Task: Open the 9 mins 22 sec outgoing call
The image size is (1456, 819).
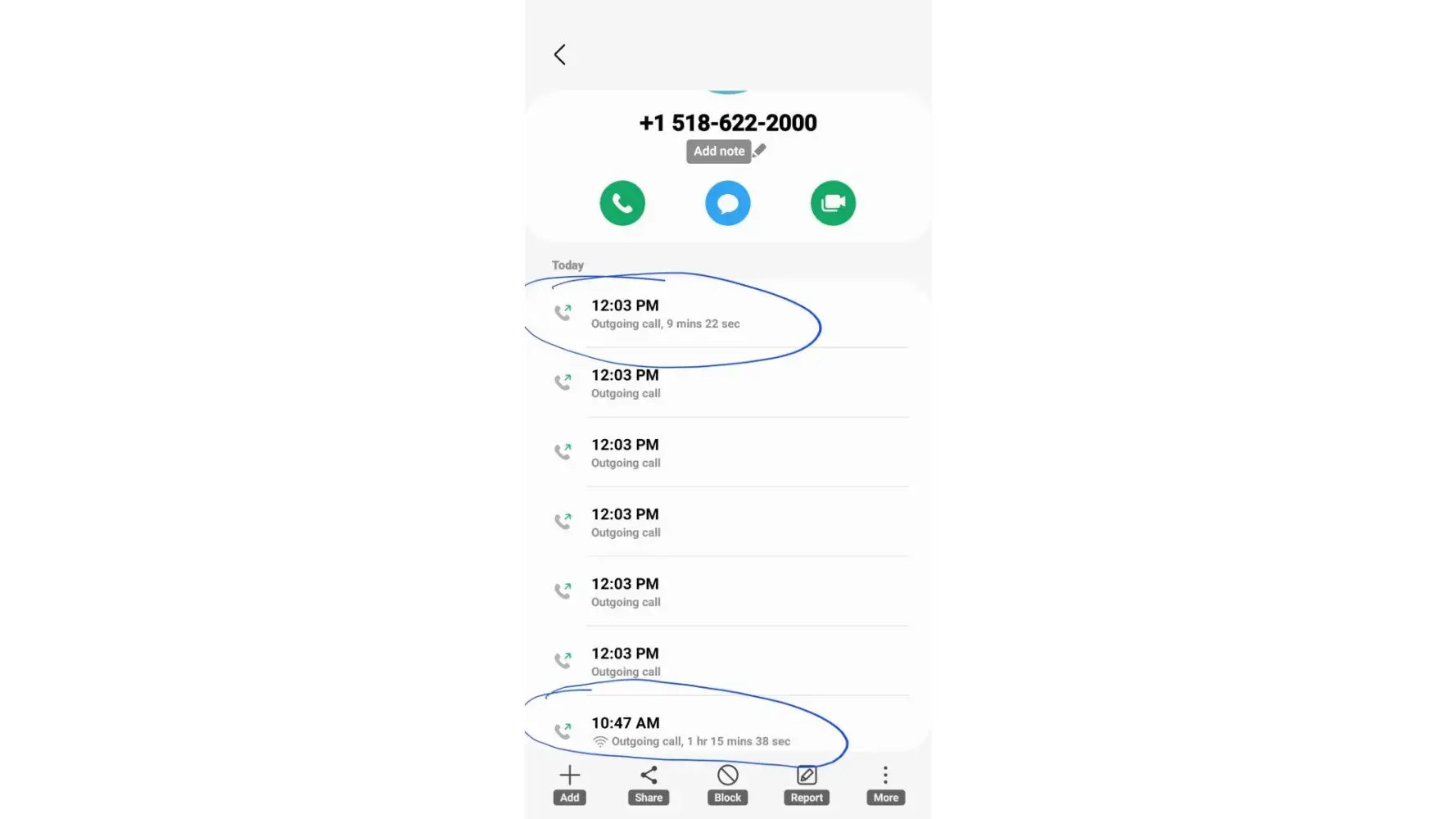Action: click(728, 314)
